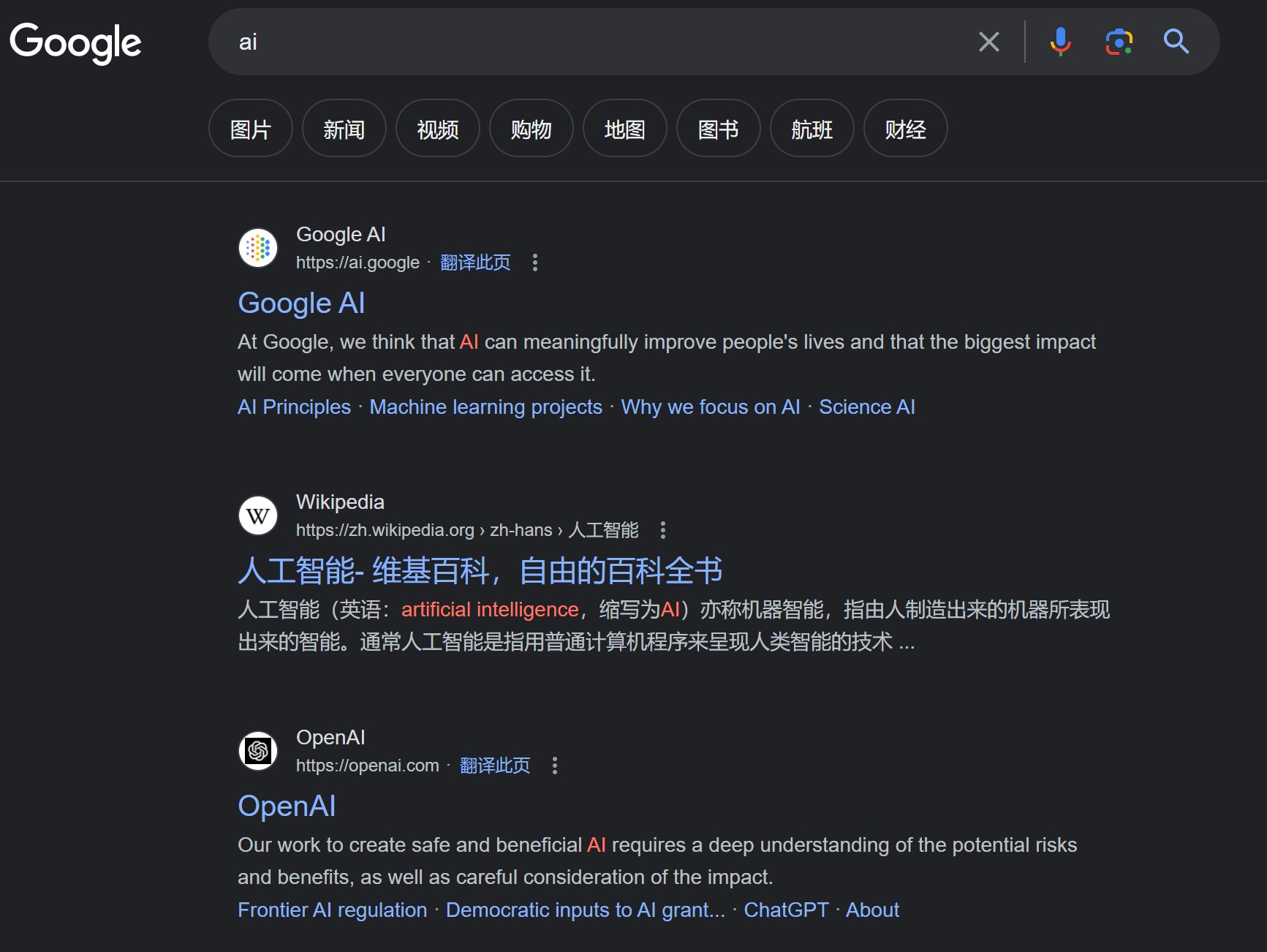Open the Machine learning projects sitelink
The width and height of the screenshot is (1267, 952).
[485, 407]
